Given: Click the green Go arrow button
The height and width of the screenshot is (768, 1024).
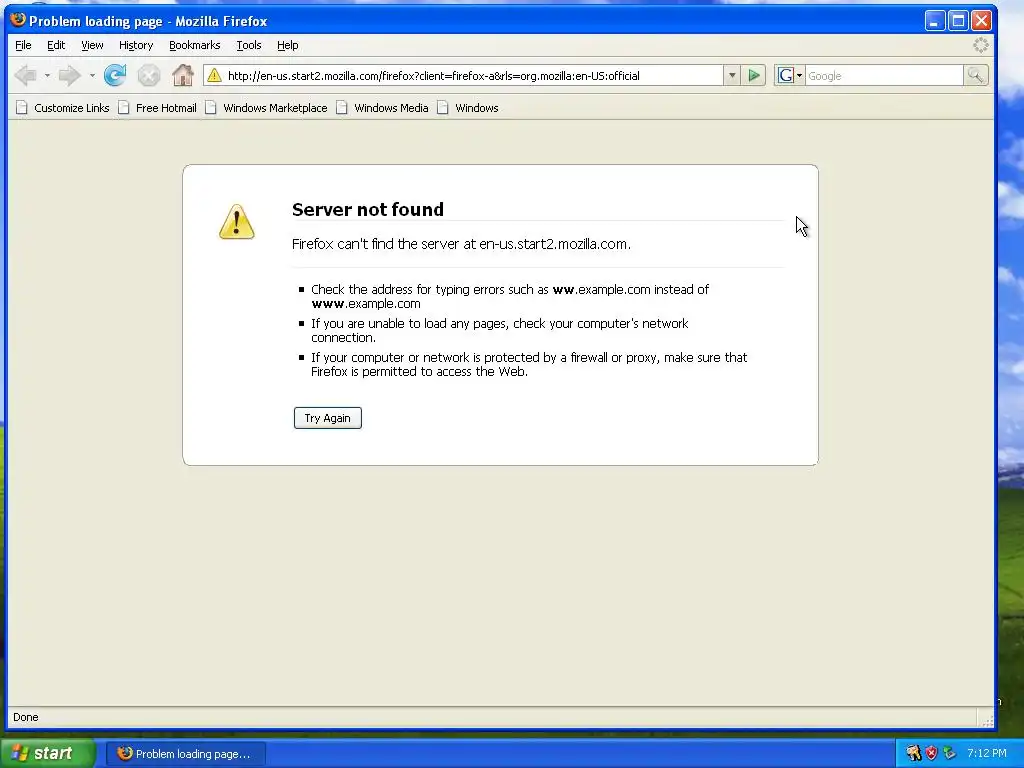Looking at the screenshot, I should [x=754, y=76].
